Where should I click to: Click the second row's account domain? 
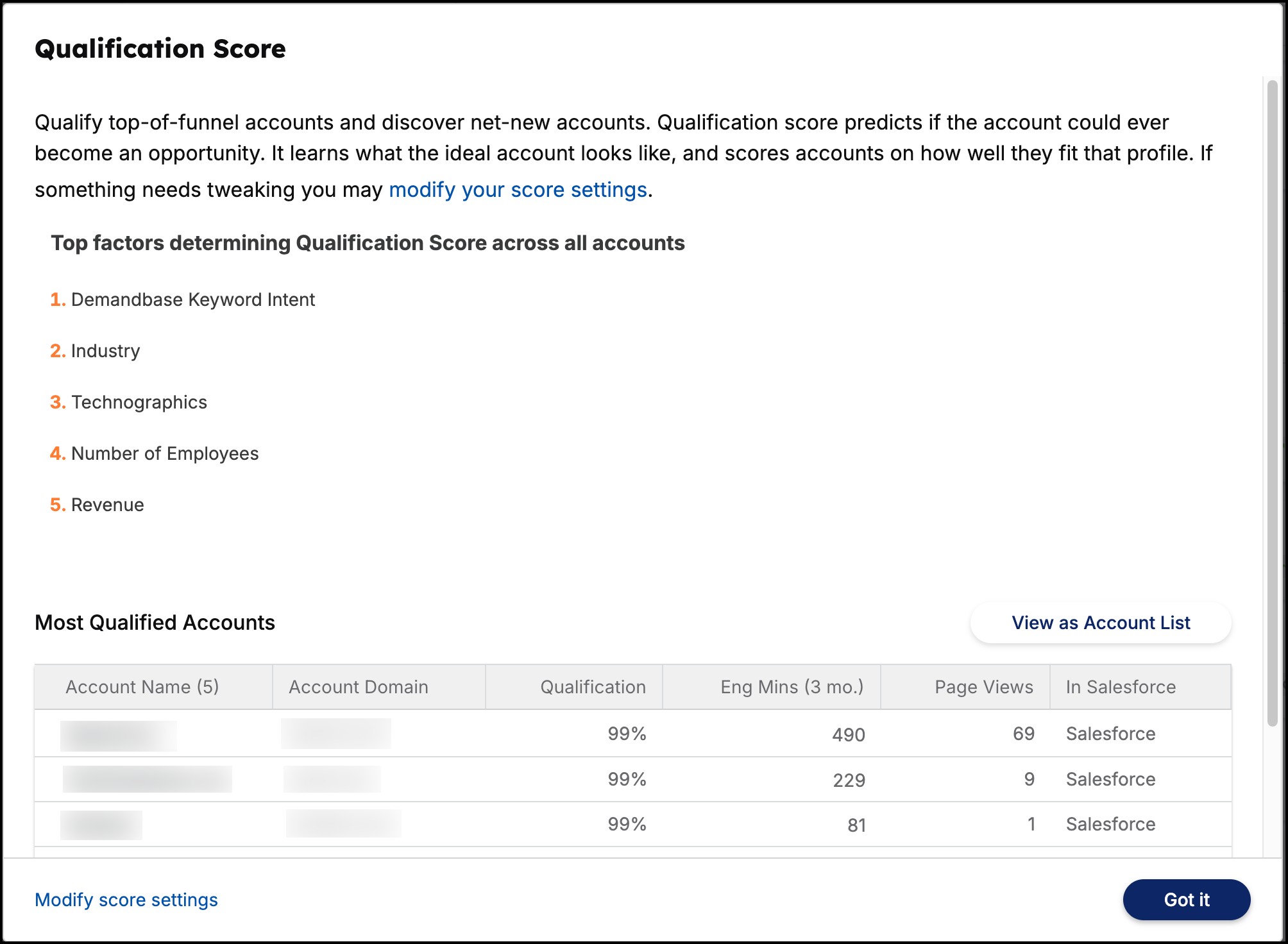click(x=332, y=779)
